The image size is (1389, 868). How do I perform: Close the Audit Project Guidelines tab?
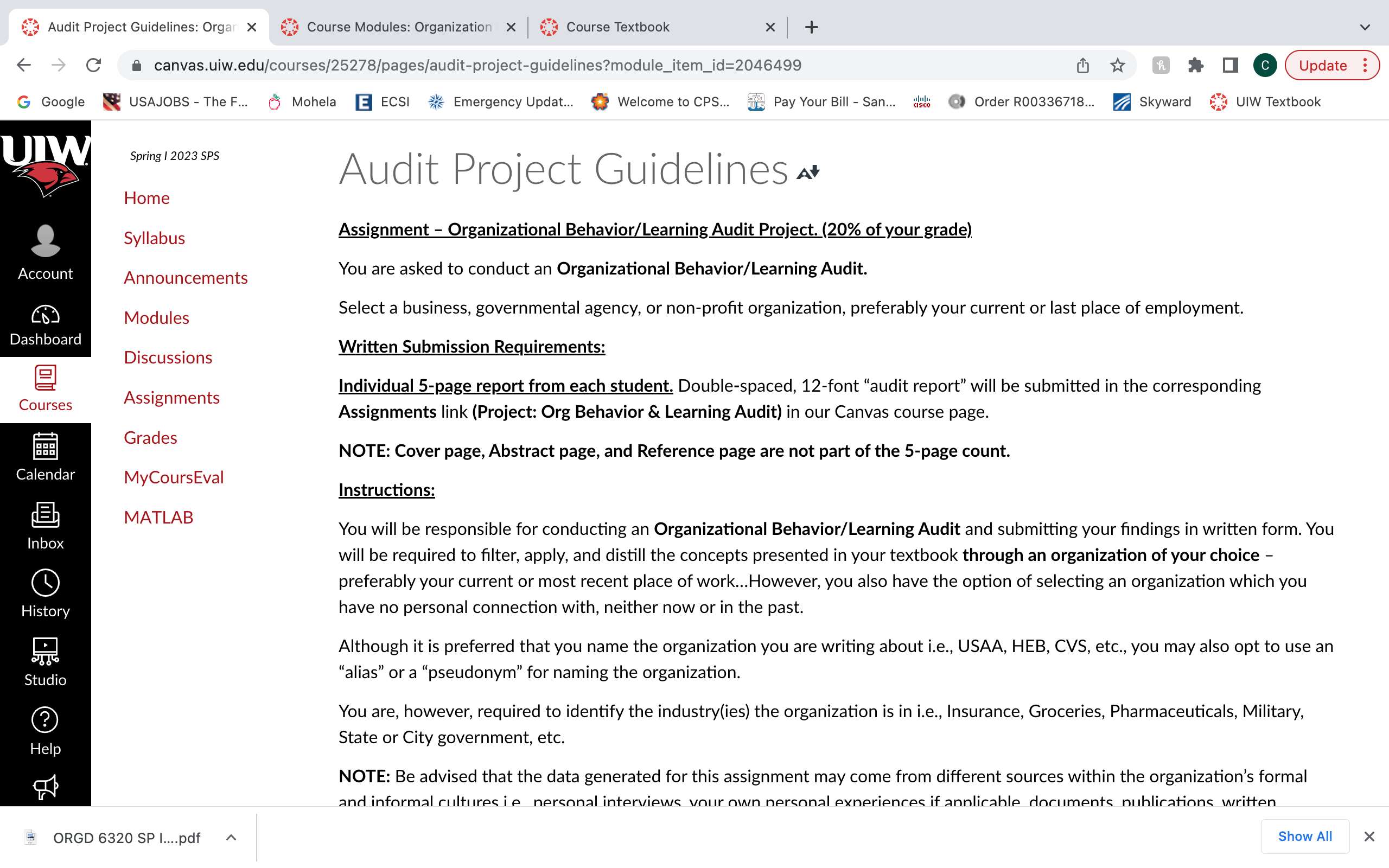(x=251, y=27)
